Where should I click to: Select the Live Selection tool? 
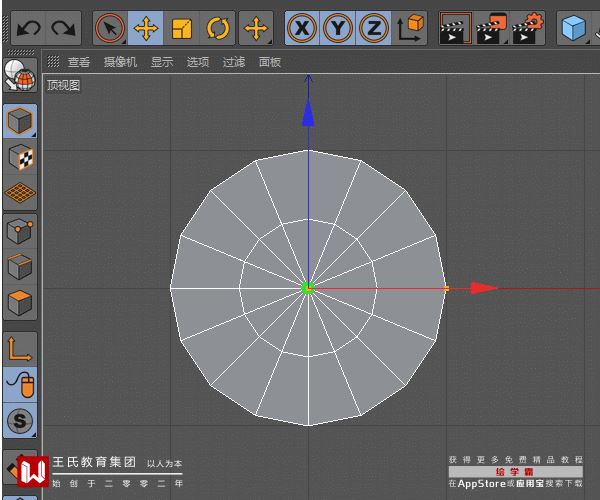110,28
